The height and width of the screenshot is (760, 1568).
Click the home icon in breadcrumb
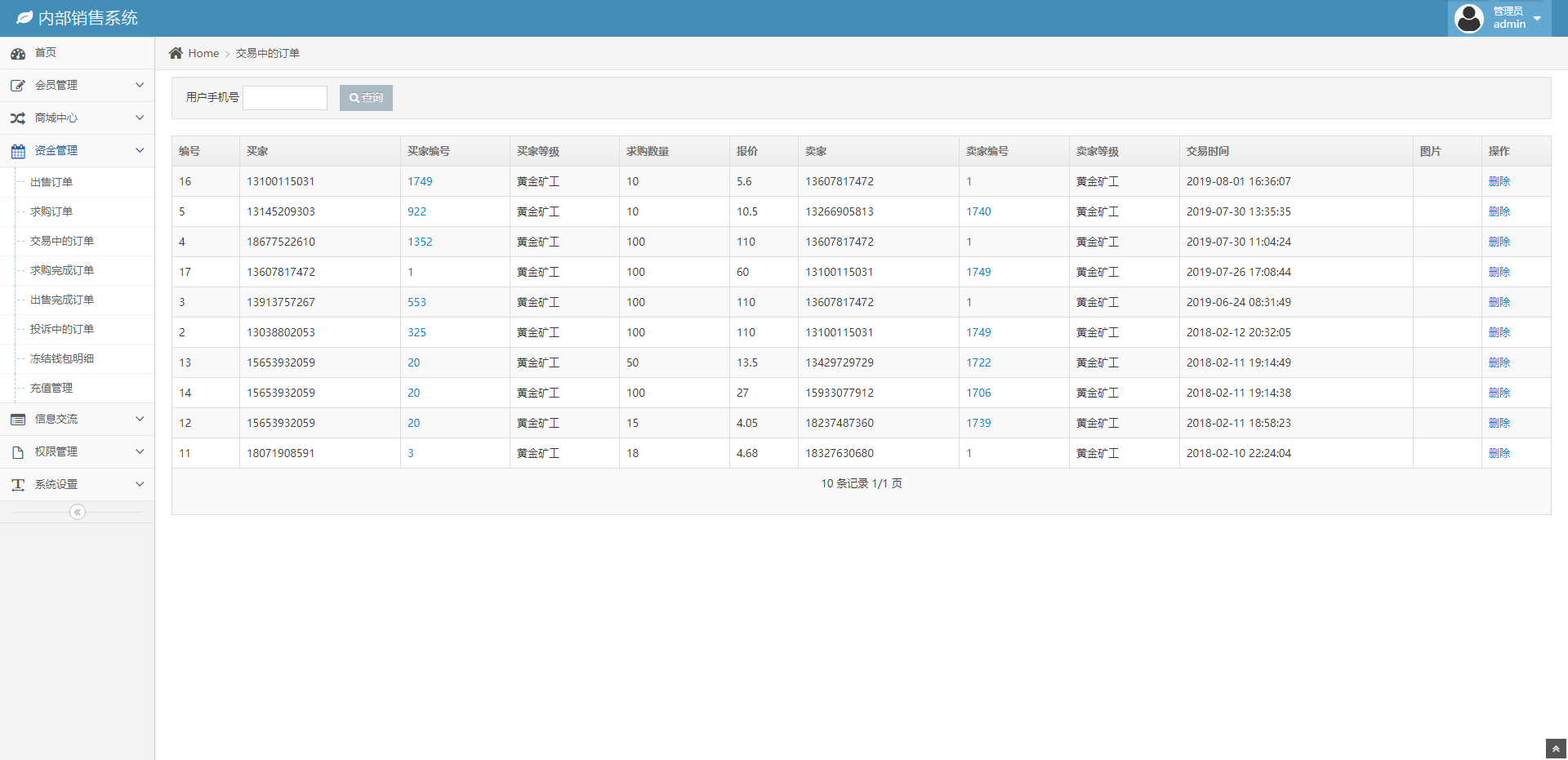(176, 53)
